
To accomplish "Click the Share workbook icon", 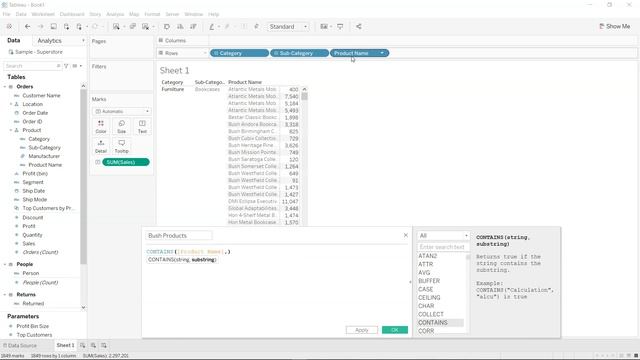I will click(x=359, y=27).
